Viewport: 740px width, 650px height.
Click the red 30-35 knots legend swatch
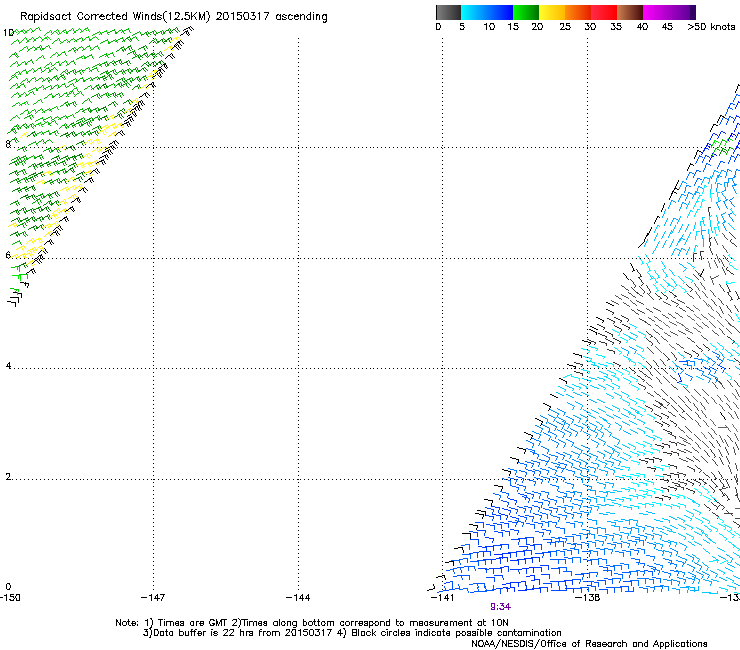coord(604,12)
